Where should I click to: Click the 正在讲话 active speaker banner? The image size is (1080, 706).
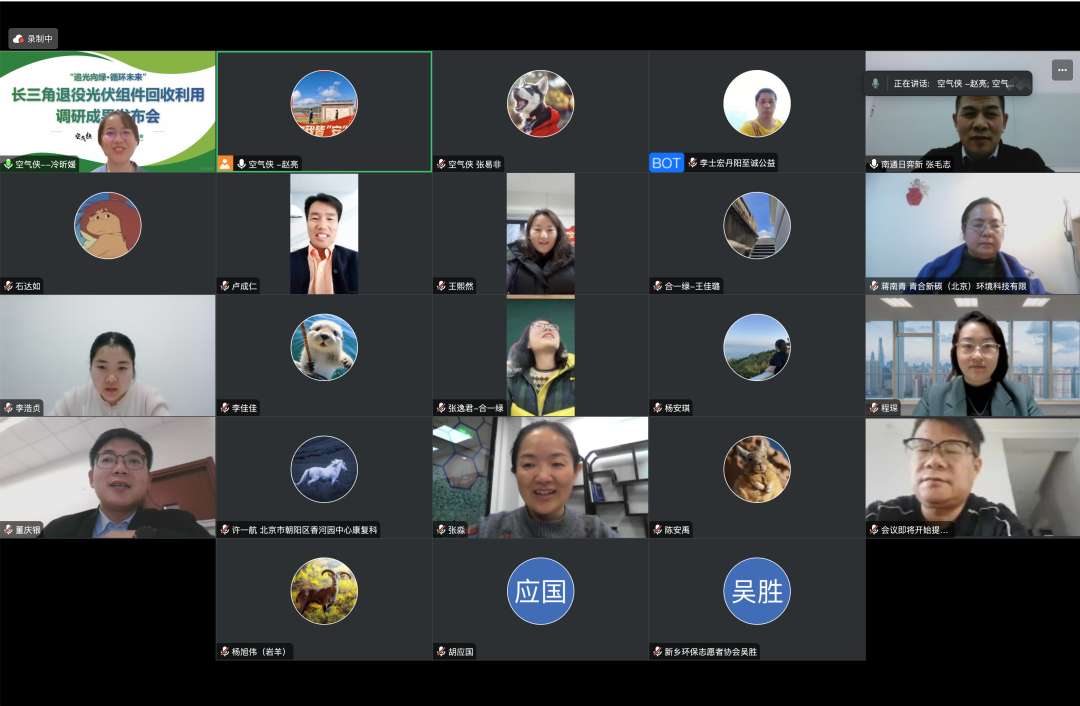948,84
